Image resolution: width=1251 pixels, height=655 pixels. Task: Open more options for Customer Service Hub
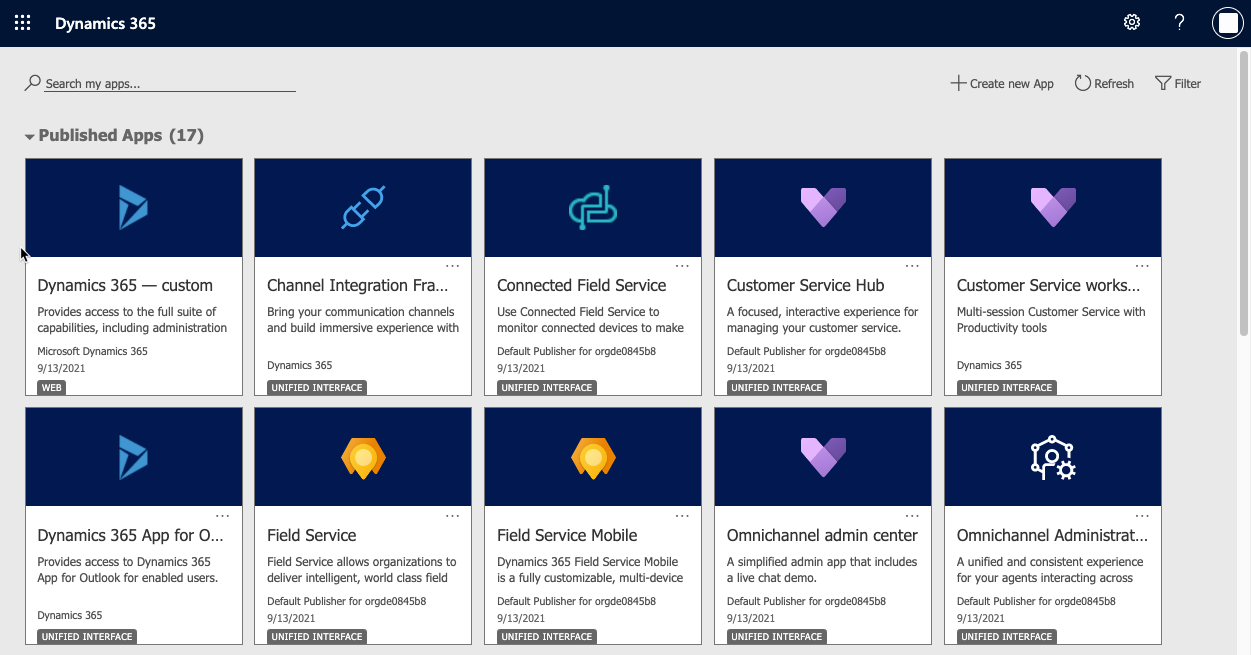913,266
